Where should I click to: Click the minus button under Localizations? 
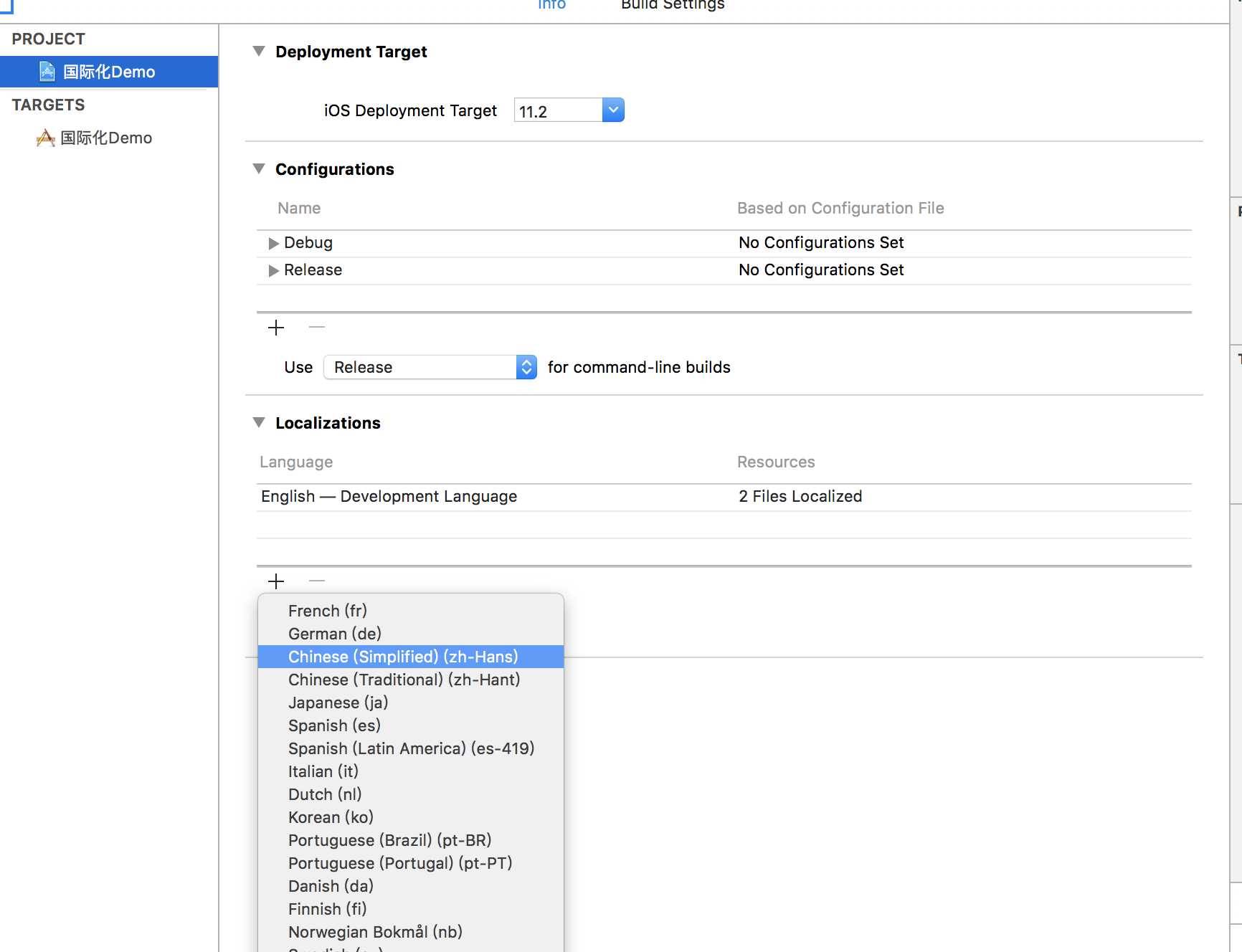[x=317, y=580]
